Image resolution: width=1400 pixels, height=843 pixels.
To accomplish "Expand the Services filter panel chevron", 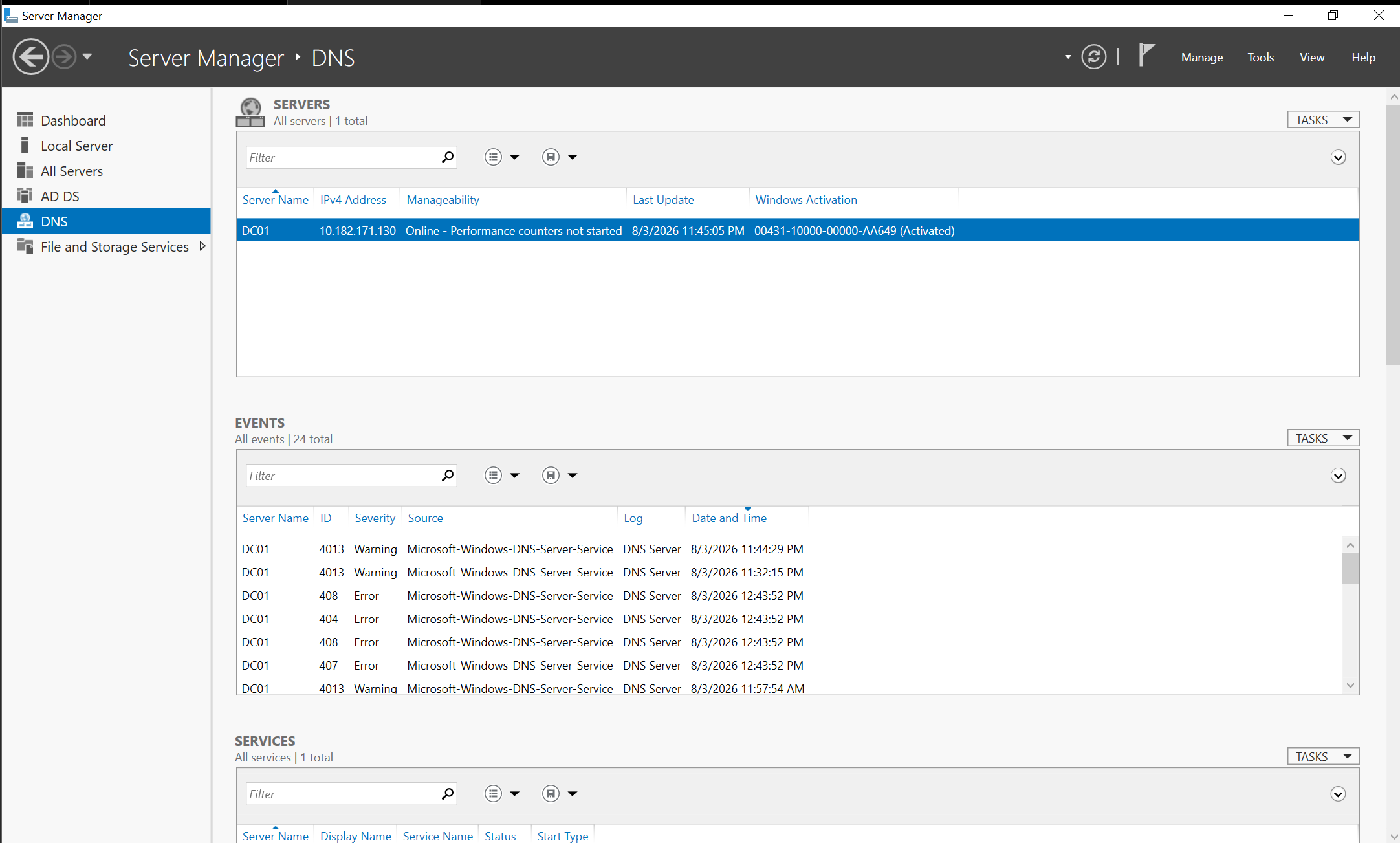I will coord(1338,794).
